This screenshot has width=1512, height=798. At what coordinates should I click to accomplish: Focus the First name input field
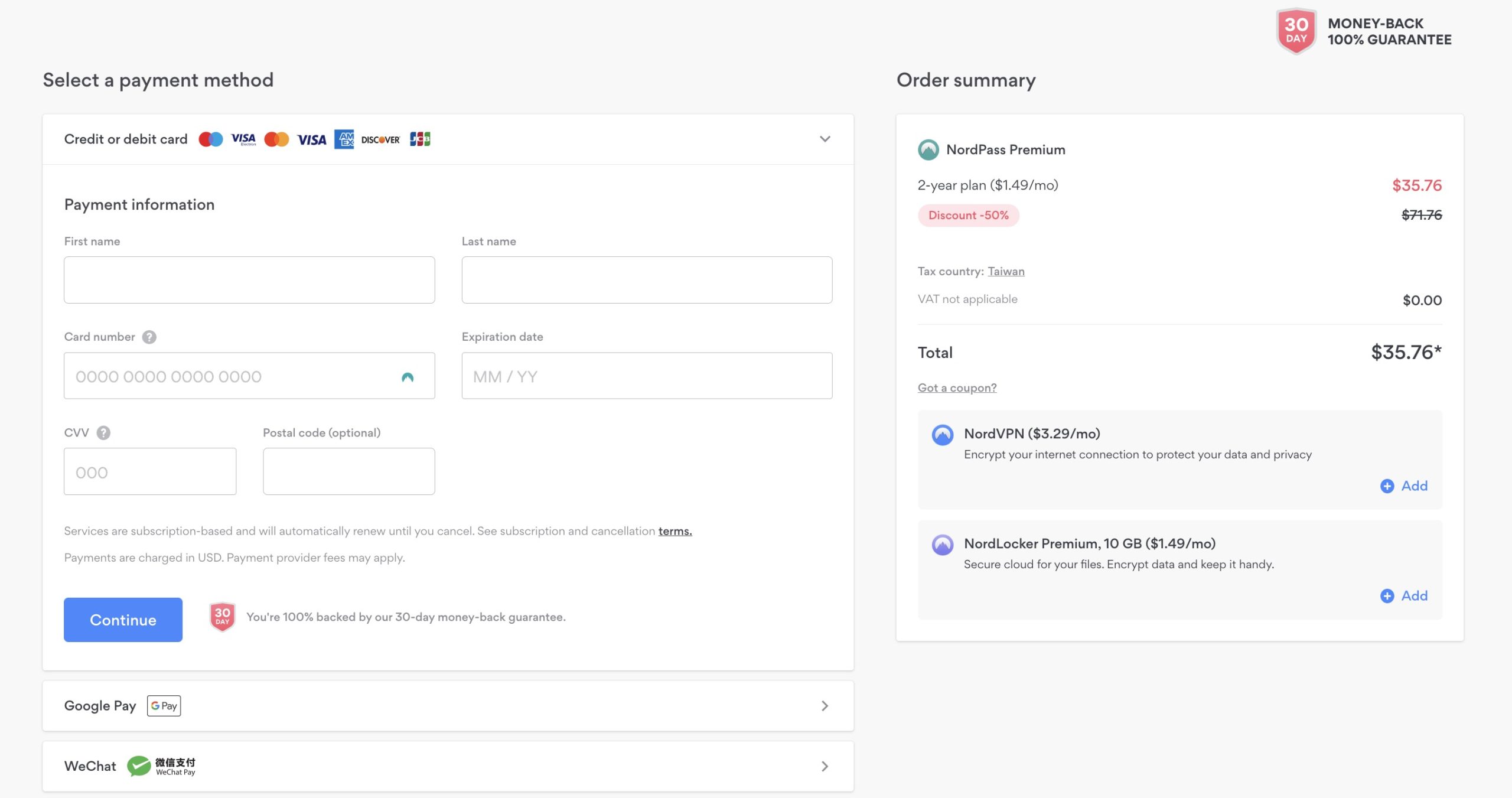click(249, 280)
